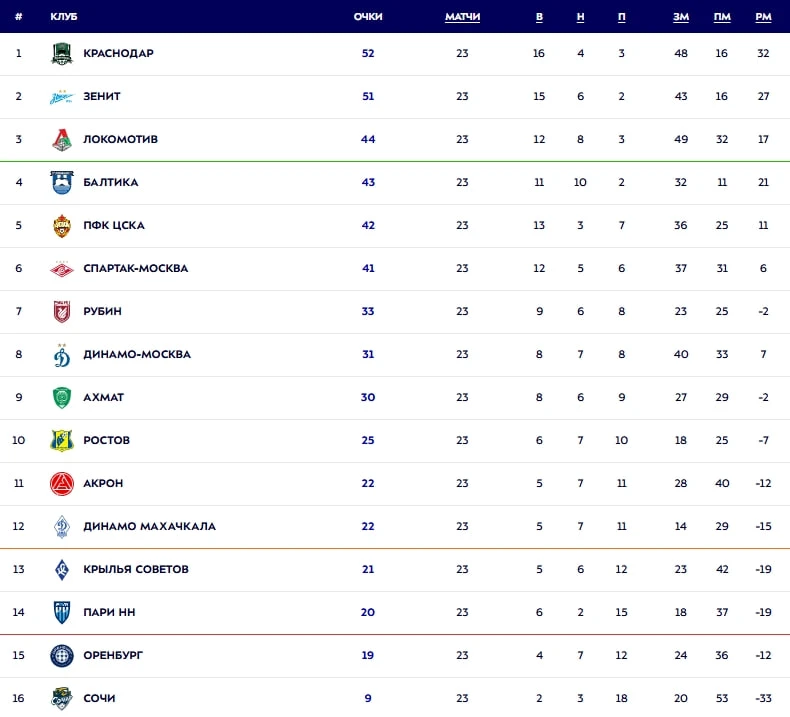The image size is (790, 717).
Task: Open the Lokomotiv club crest
Action: click(62, 140)
